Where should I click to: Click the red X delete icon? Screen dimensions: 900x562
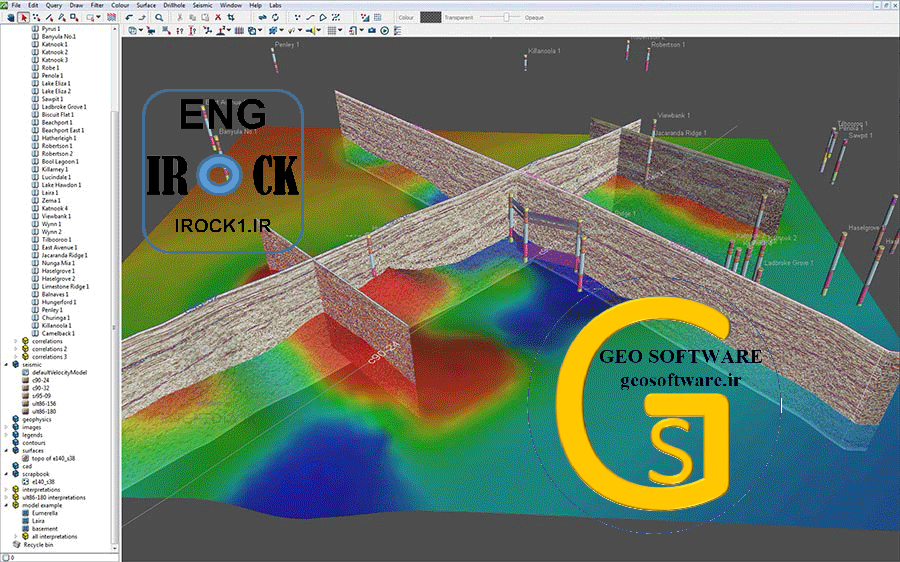coord(218,17)
